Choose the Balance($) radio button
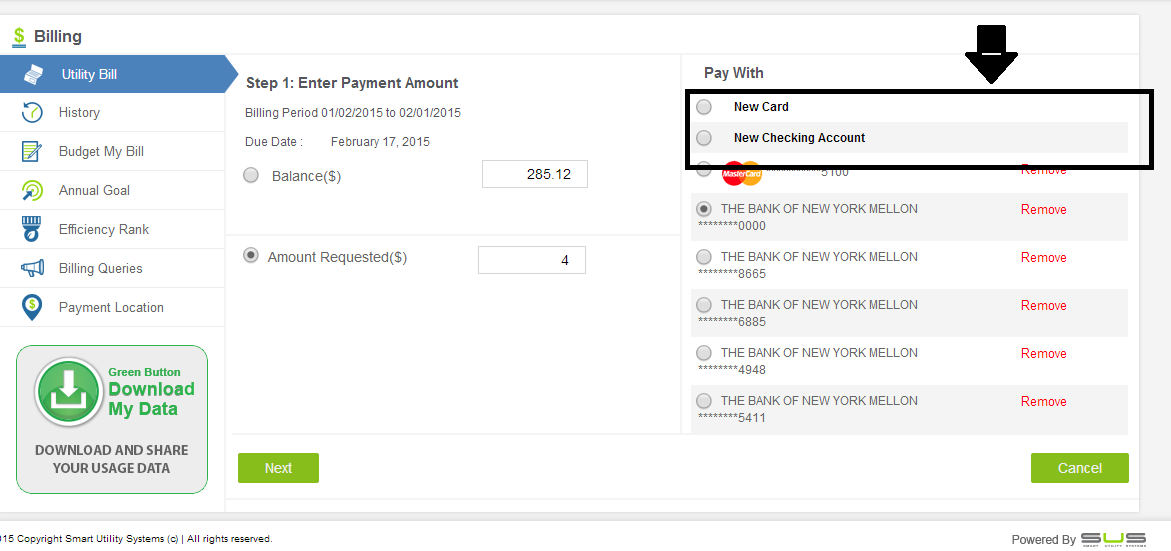 tap(251, 175)
